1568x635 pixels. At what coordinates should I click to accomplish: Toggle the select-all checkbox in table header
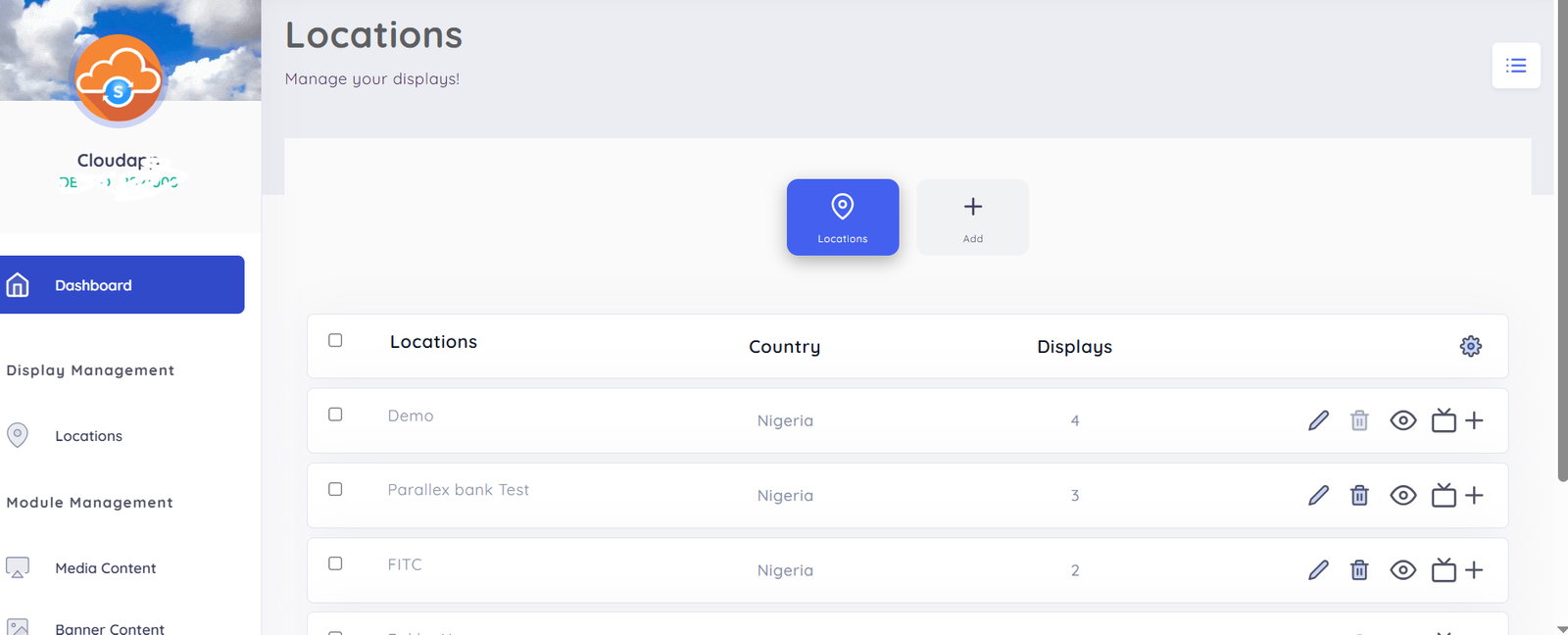click(x=335, y=340)
